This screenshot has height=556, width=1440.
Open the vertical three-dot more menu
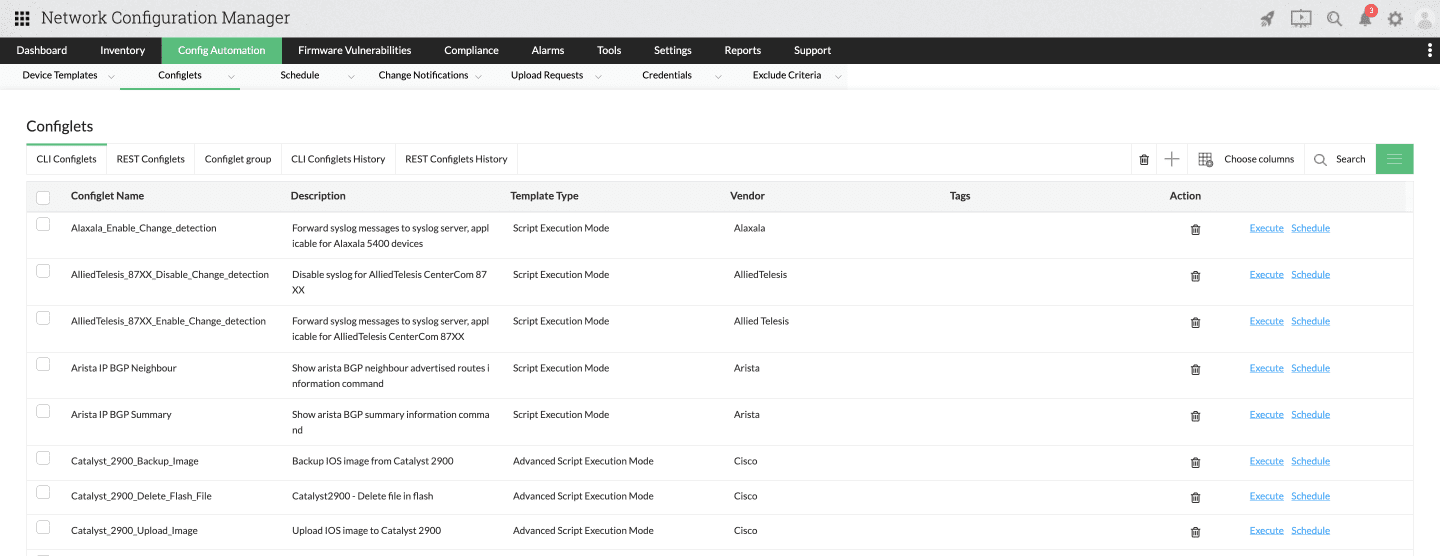click(x=1429, y=50)
